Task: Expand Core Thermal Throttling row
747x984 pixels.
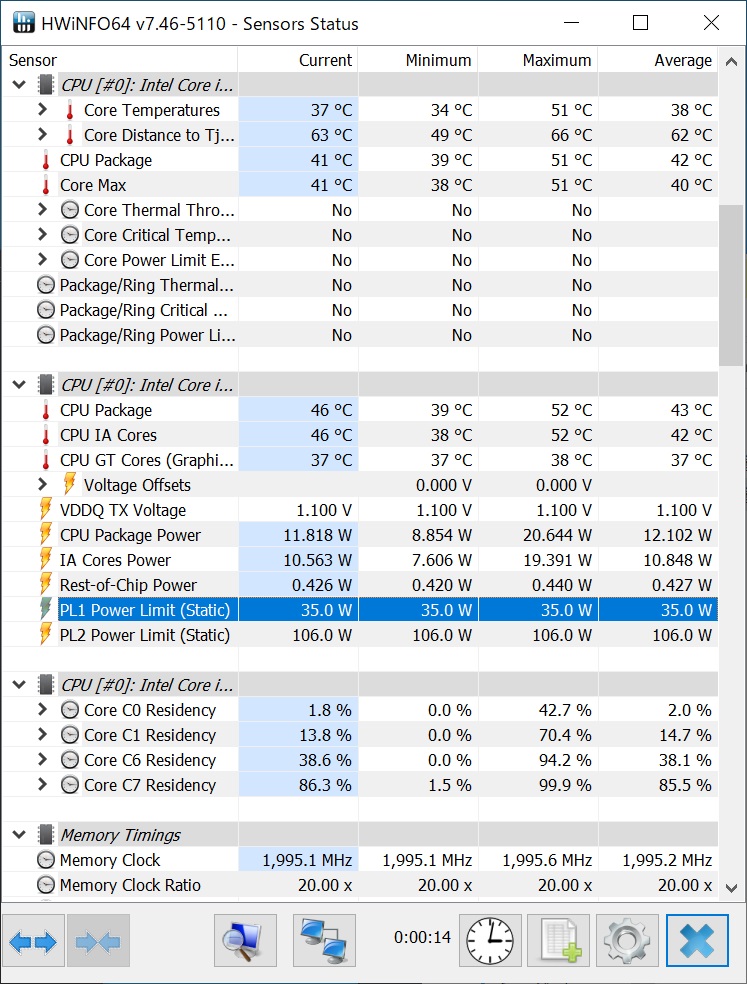Action: [42, 210]
